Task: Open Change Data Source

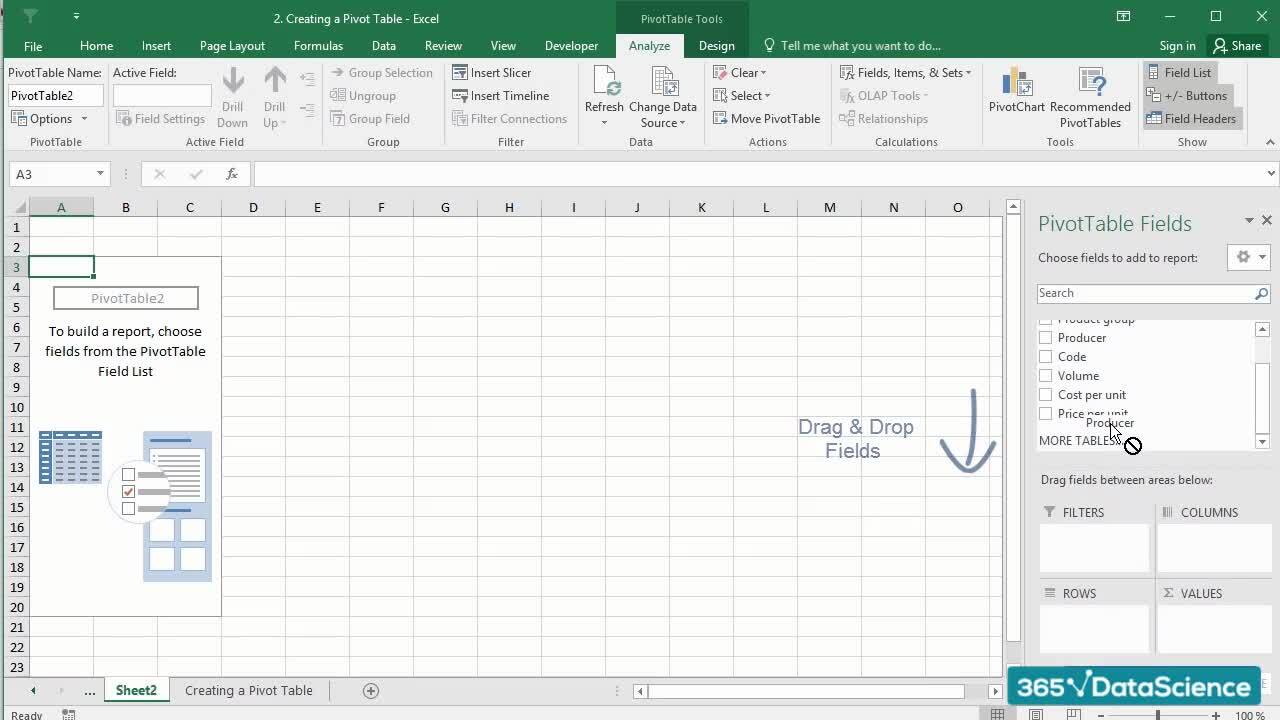Action: [x=663, y=97]
